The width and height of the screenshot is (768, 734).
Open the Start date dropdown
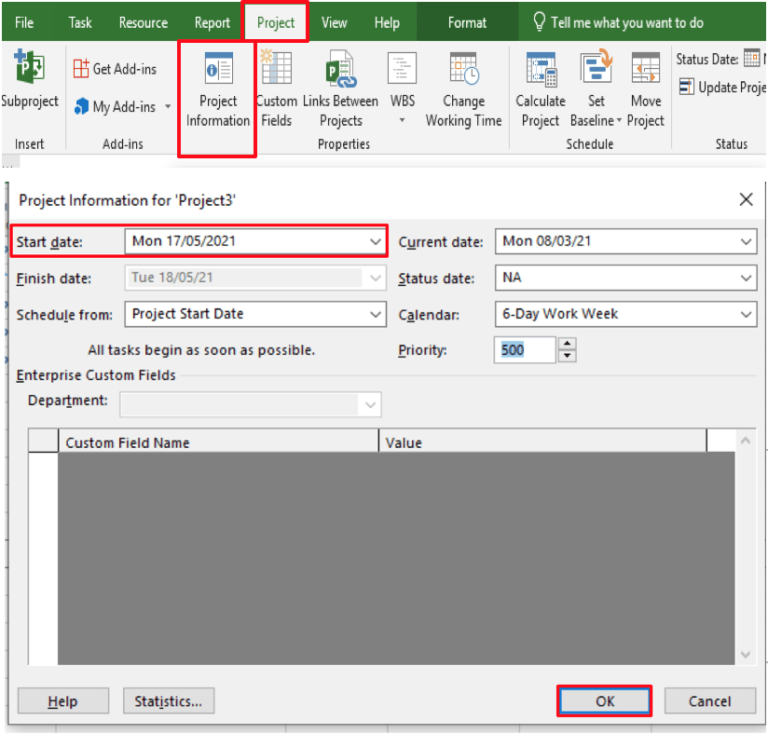pyautogui.click(x=375, y=242)
